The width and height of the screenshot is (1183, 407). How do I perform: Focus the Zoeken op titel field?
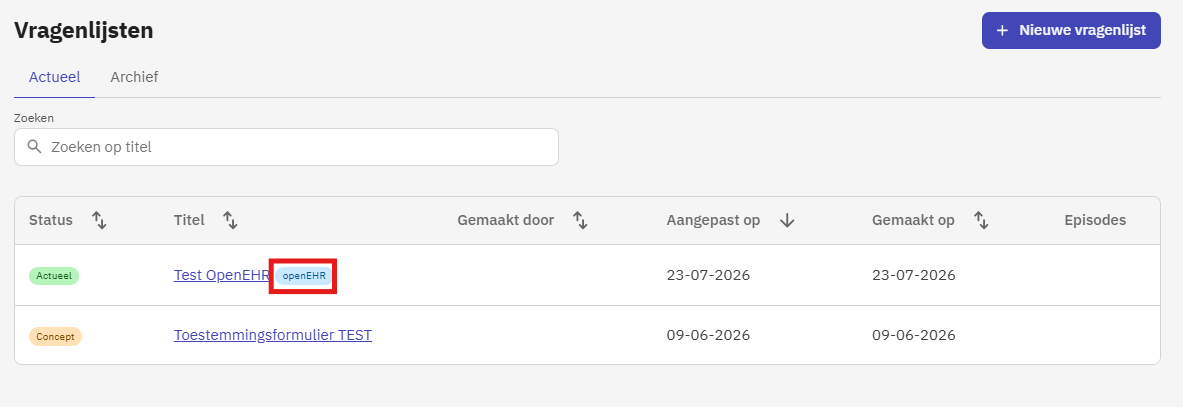click(x=286, y=146)
